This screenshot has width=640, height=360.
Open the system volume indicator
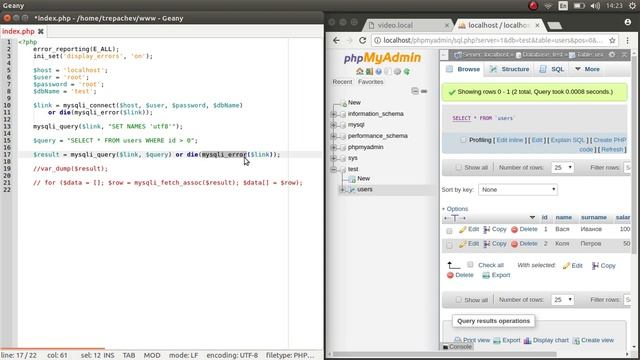click(x=595, y=6)
